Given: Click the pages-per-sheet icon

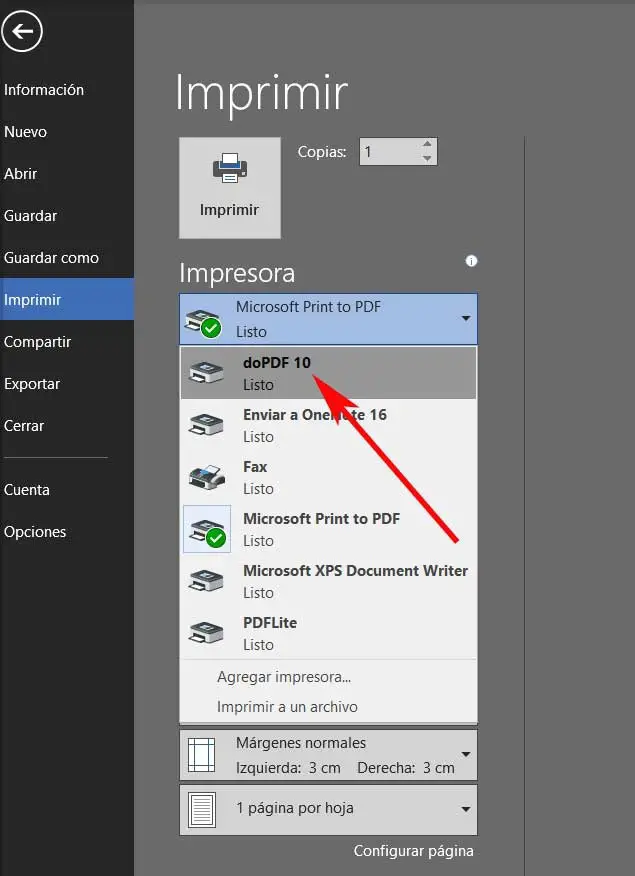Looking at the screenshot, I should coord(202,810).
